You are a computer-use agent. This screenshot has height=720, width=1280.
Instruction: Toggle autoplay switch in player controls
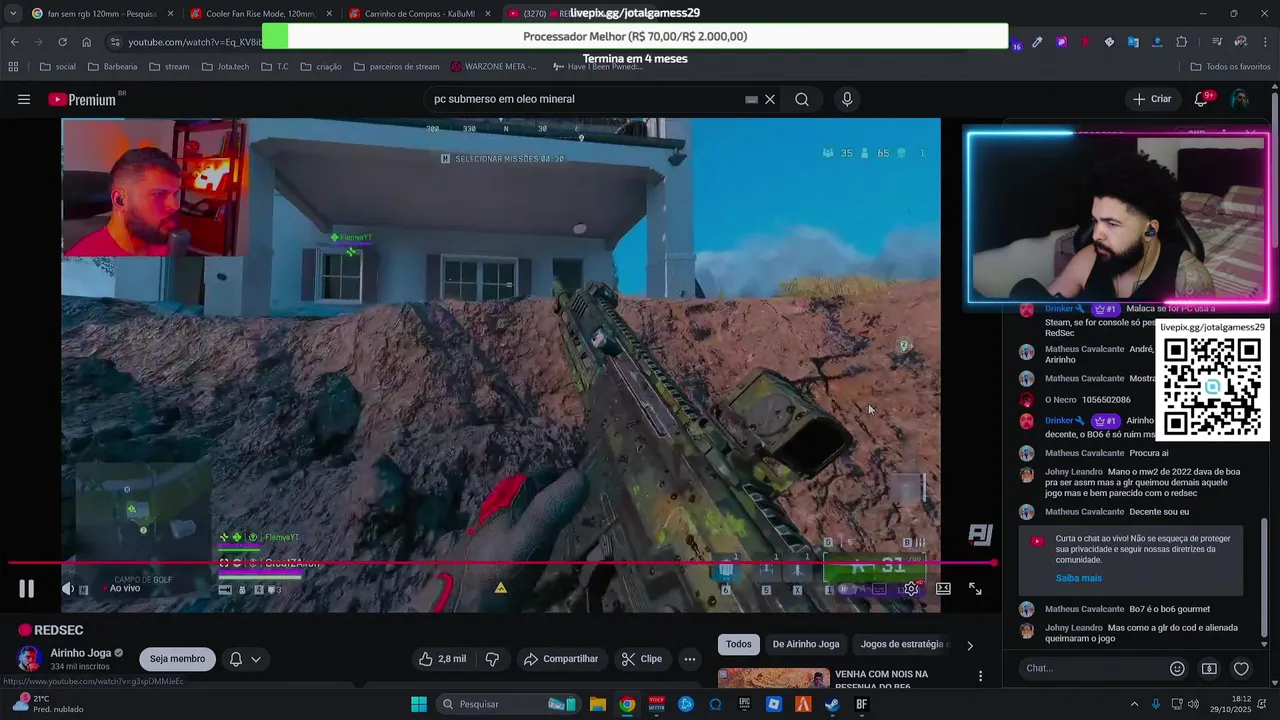tap(847, 589)
